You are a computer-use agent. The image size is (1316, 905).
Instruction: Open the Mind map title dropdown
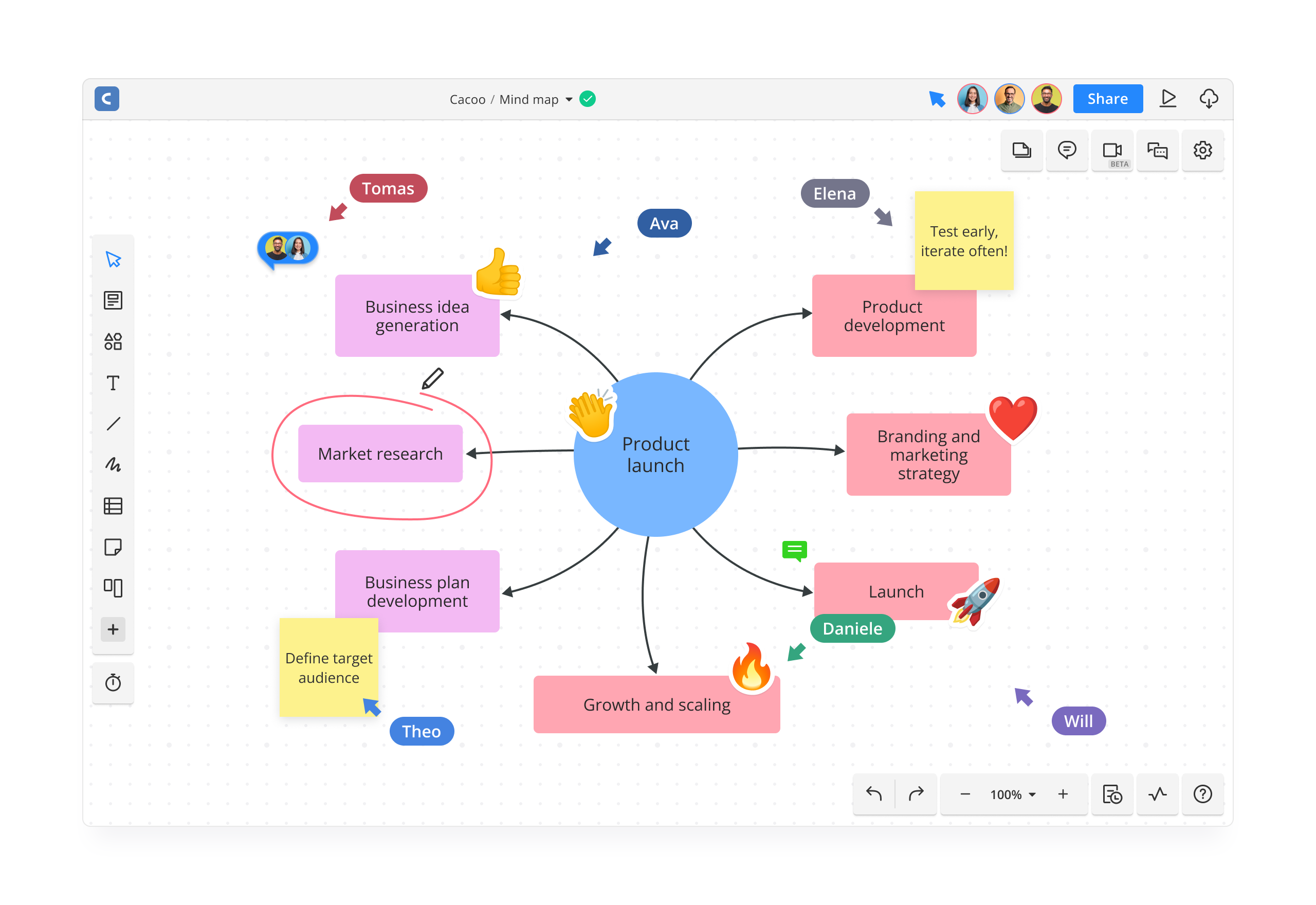coord(569,100)
